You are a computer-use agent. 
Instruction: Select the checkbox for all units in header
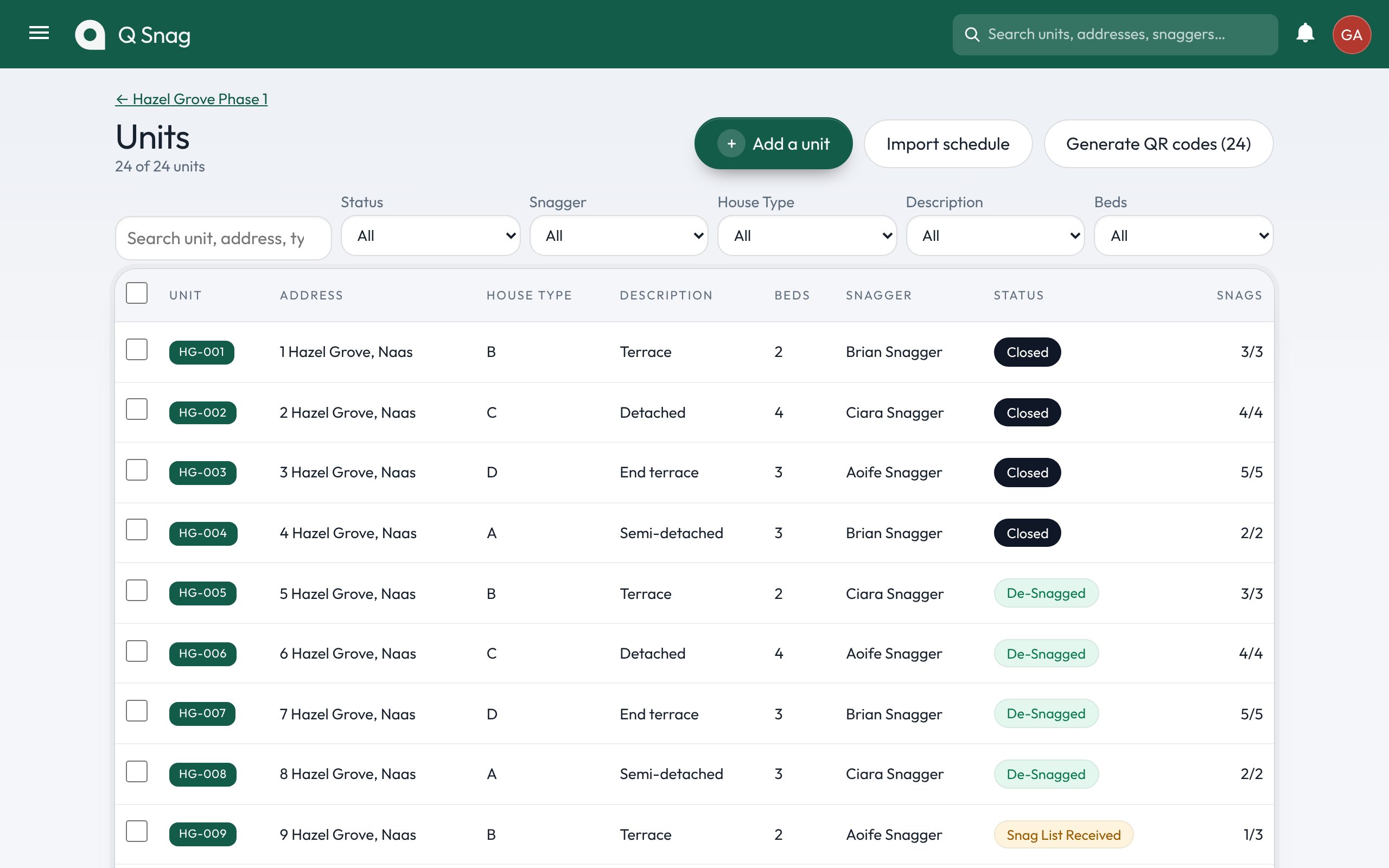pyautogui.click(x=137, y=293)
